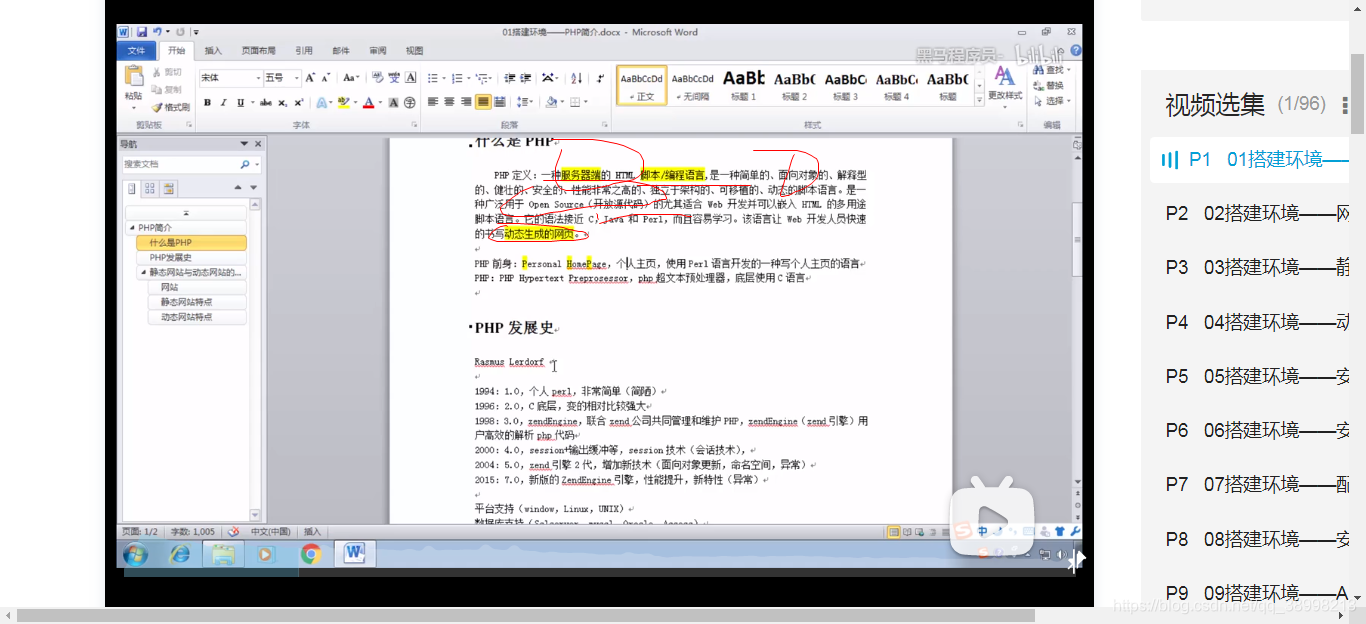Select video P2 02搭建环境 in playlist
Image resolution: width=1366 pixels, height=624 pixels.
tap(1258, 213)
